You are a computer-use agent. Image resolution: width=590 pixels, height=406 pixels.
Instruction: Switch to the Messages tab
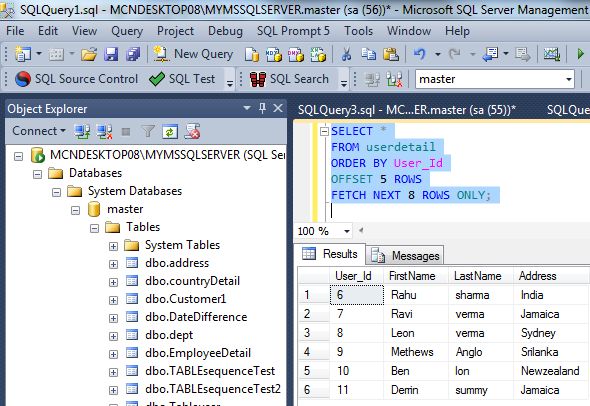405,255
